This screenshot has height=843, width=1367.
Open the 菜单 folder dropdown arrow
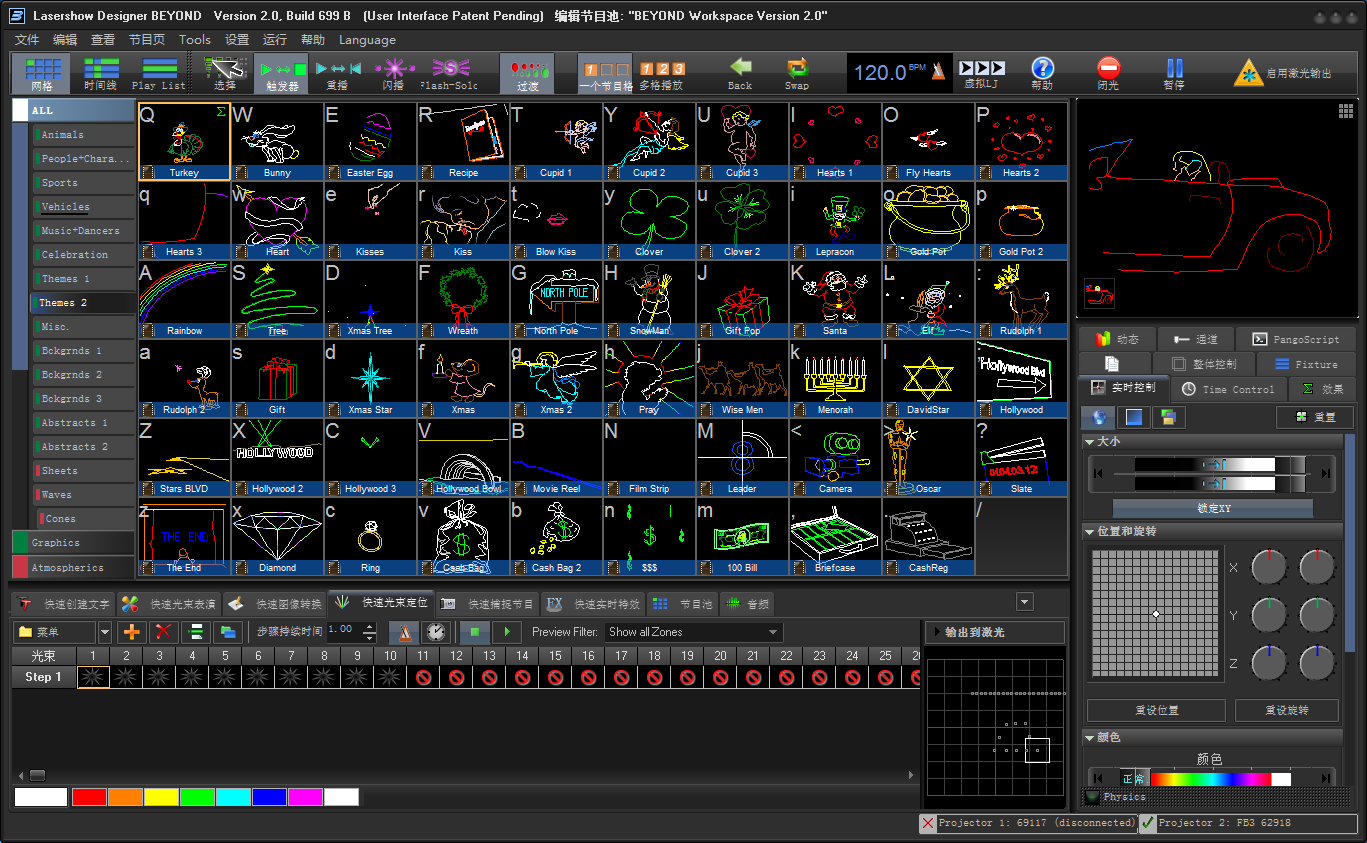[x=104, y=632]
